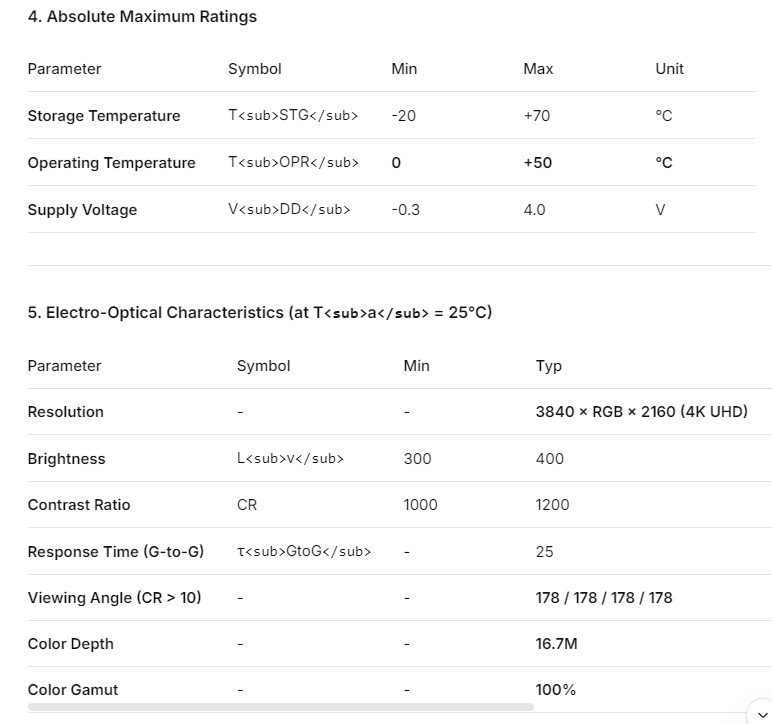Image resolution: width=772 pixels, height=724 pixels.
Task: Click the Absolute Maximum Ratings heading
Action: pos(142,17)
